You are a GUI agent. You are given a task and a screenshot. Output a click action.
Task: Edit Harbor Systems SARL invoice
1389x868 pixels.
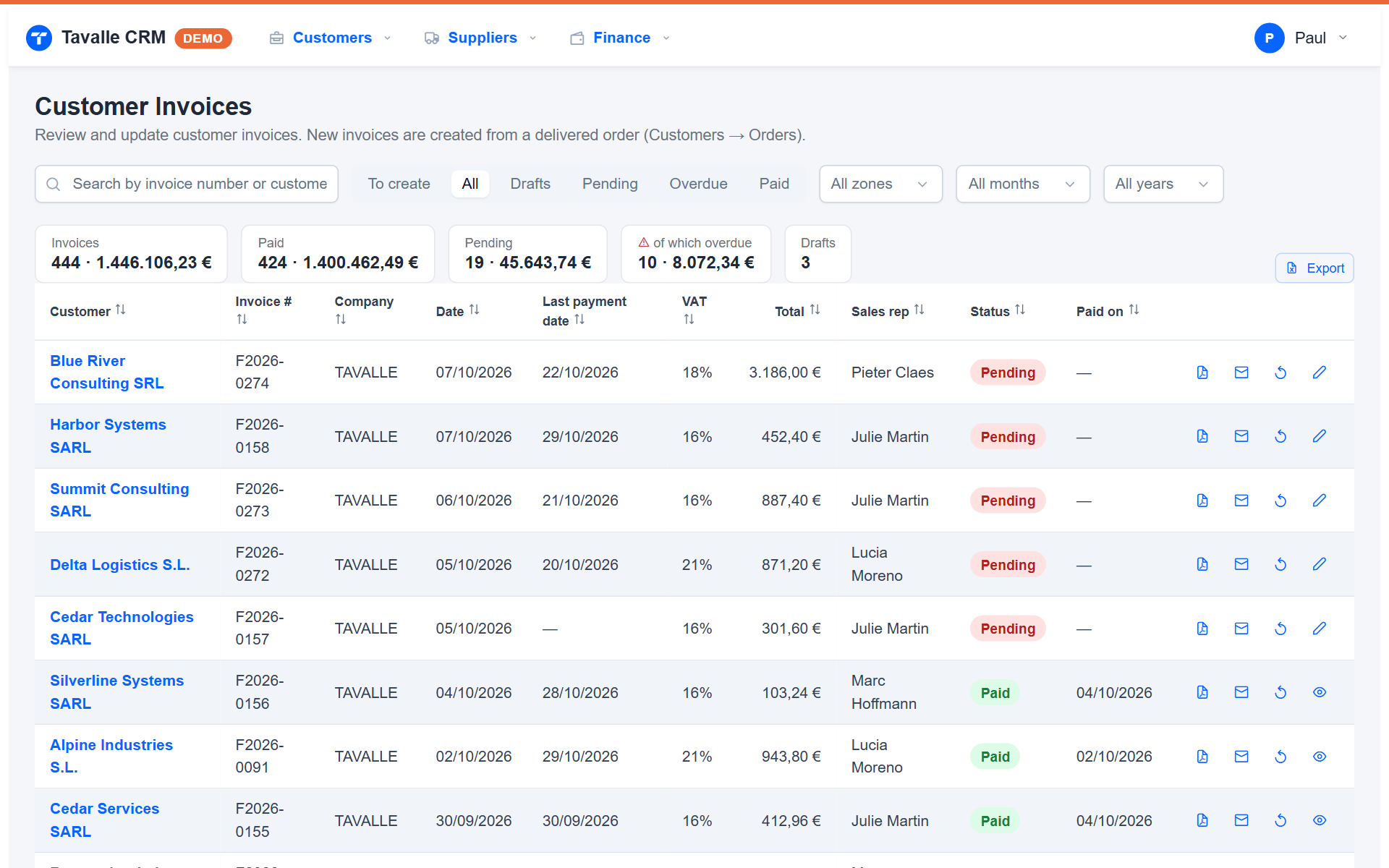(1320, 436)
